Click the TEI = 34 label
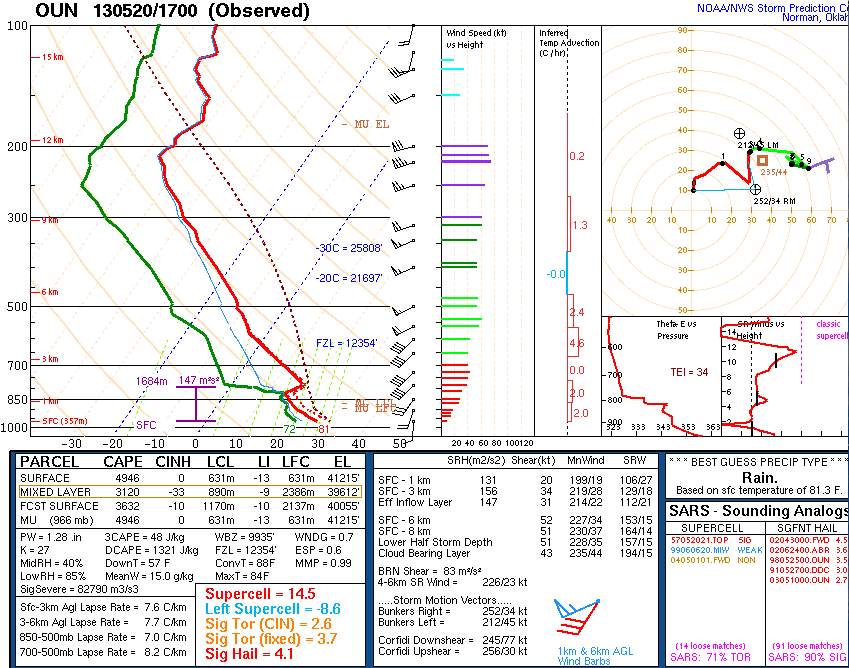Viewport: 849px width, 668px height. coord(688,372)
